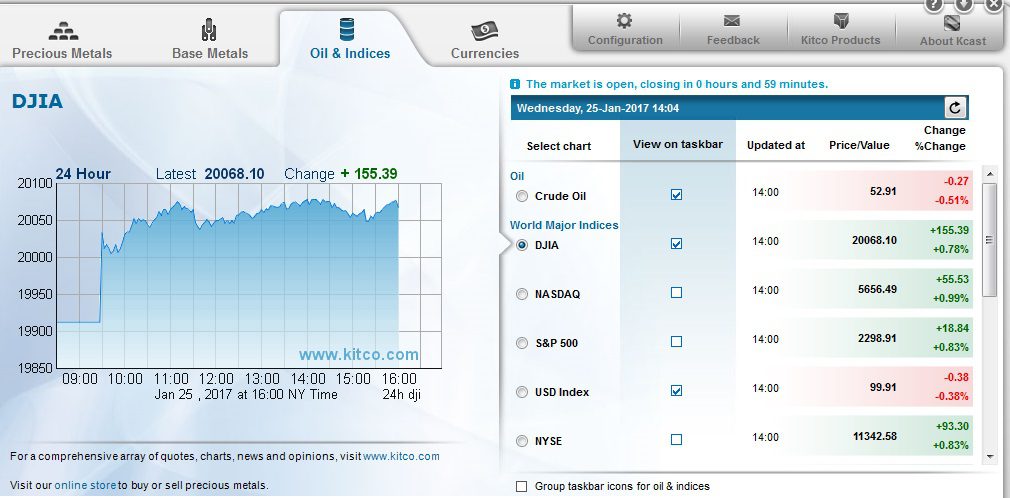Click the DJIA 24 Hour chart

(x=249, y=276)
